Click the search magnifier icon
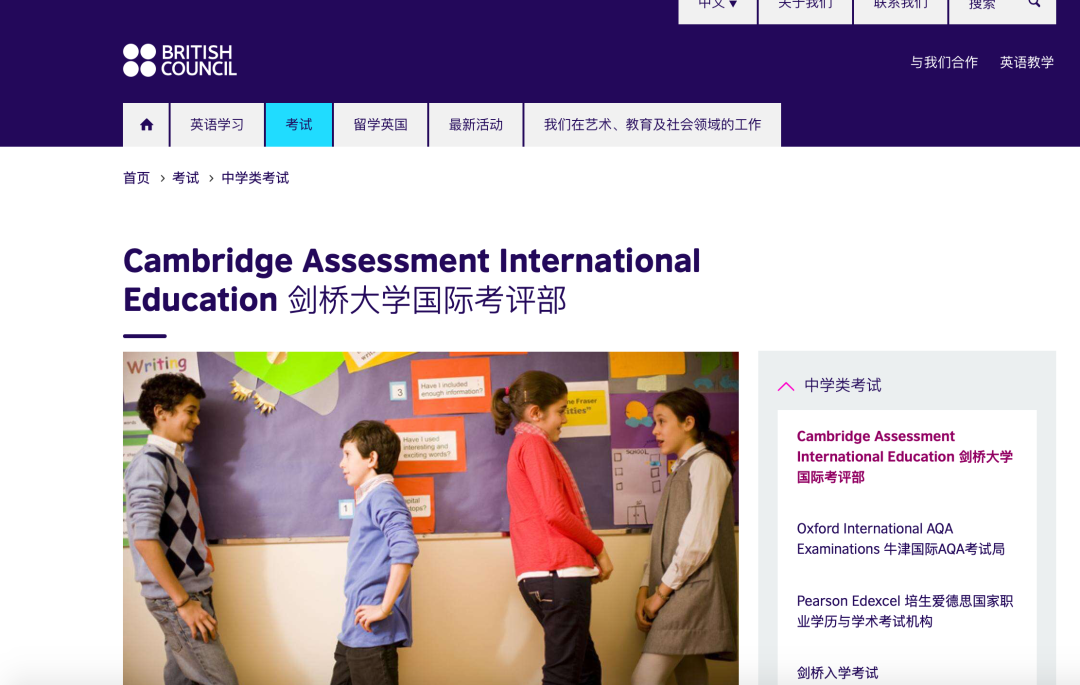Image resolution: width=1080 pixels, height=685 pixels. tap(1034, 5)
